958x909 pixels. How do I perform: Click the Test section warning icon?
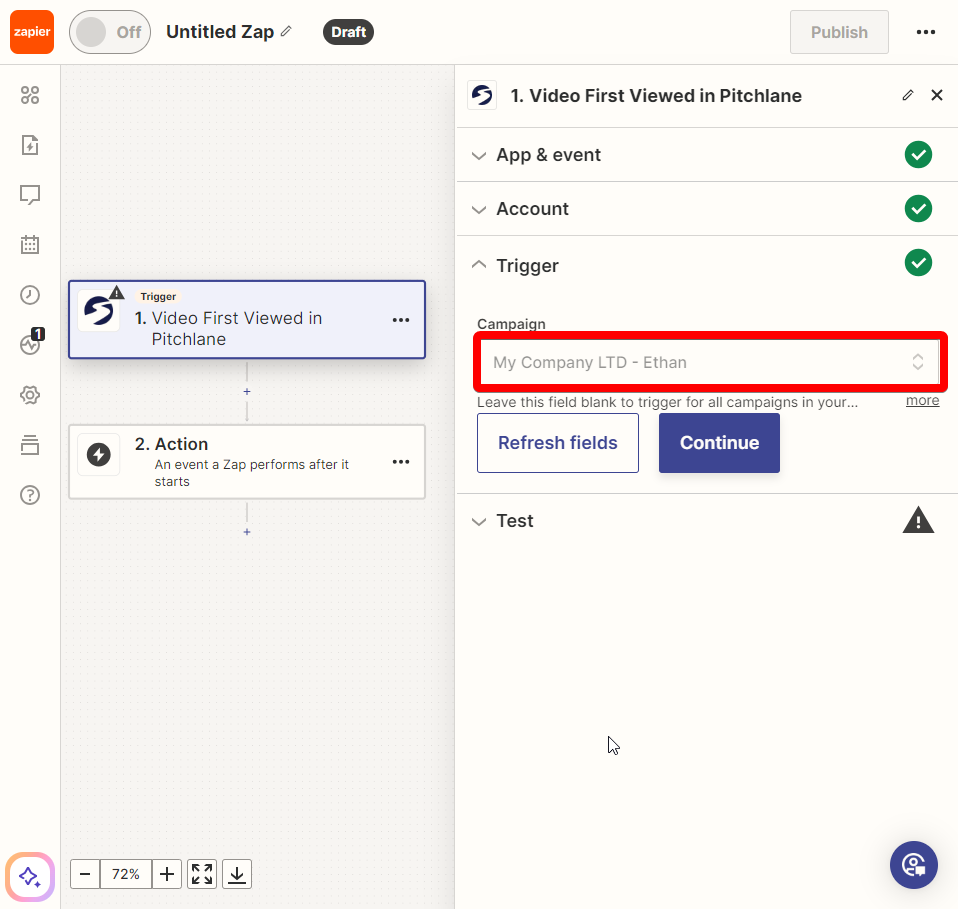[x=918, y=520]
